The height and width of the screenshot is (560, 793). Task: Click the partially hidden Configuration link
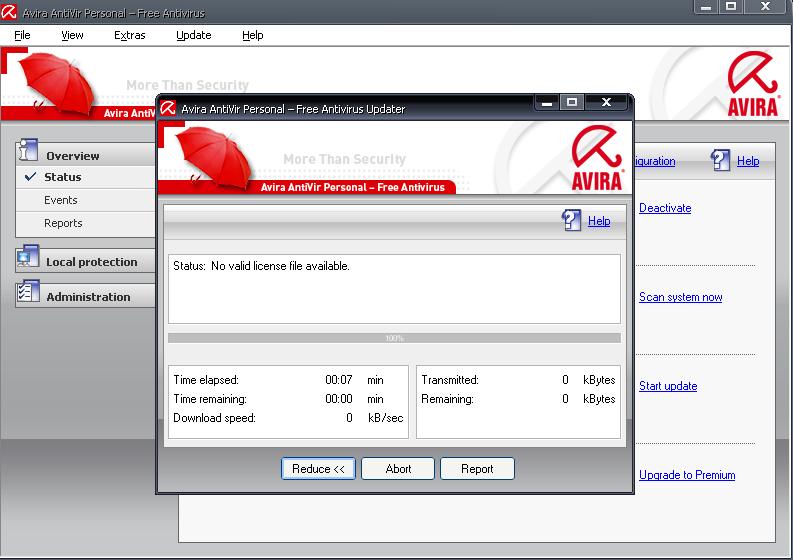click(x=655, y=161)
